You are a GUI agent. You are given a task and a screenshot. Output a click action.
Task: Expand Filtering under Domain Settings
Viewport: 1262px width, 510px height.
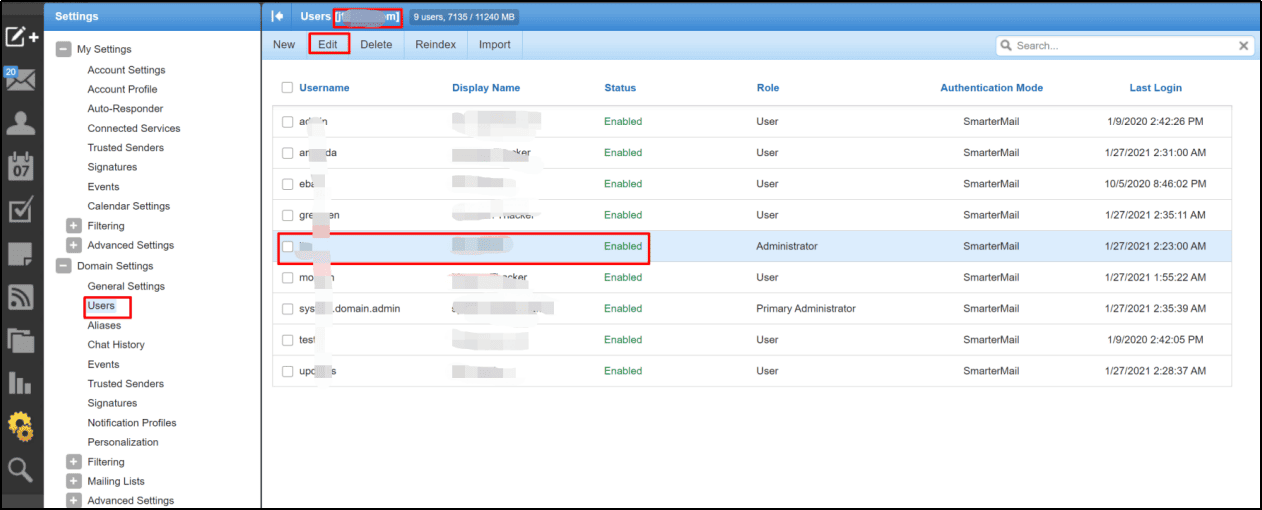pyautogui.click(x=73, y=462)
